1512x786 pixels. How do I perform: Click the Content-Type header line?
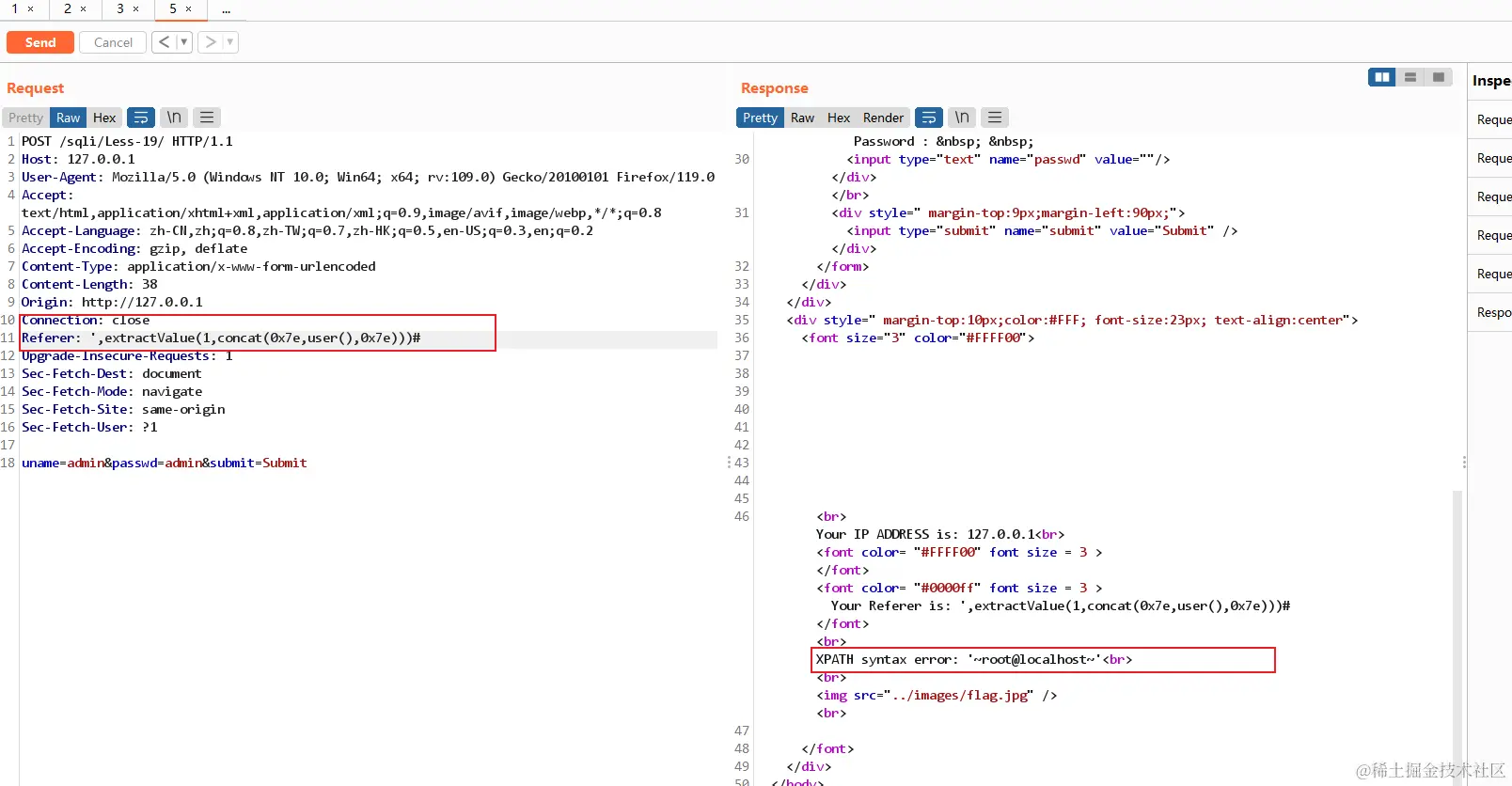[x=198, y=266]
